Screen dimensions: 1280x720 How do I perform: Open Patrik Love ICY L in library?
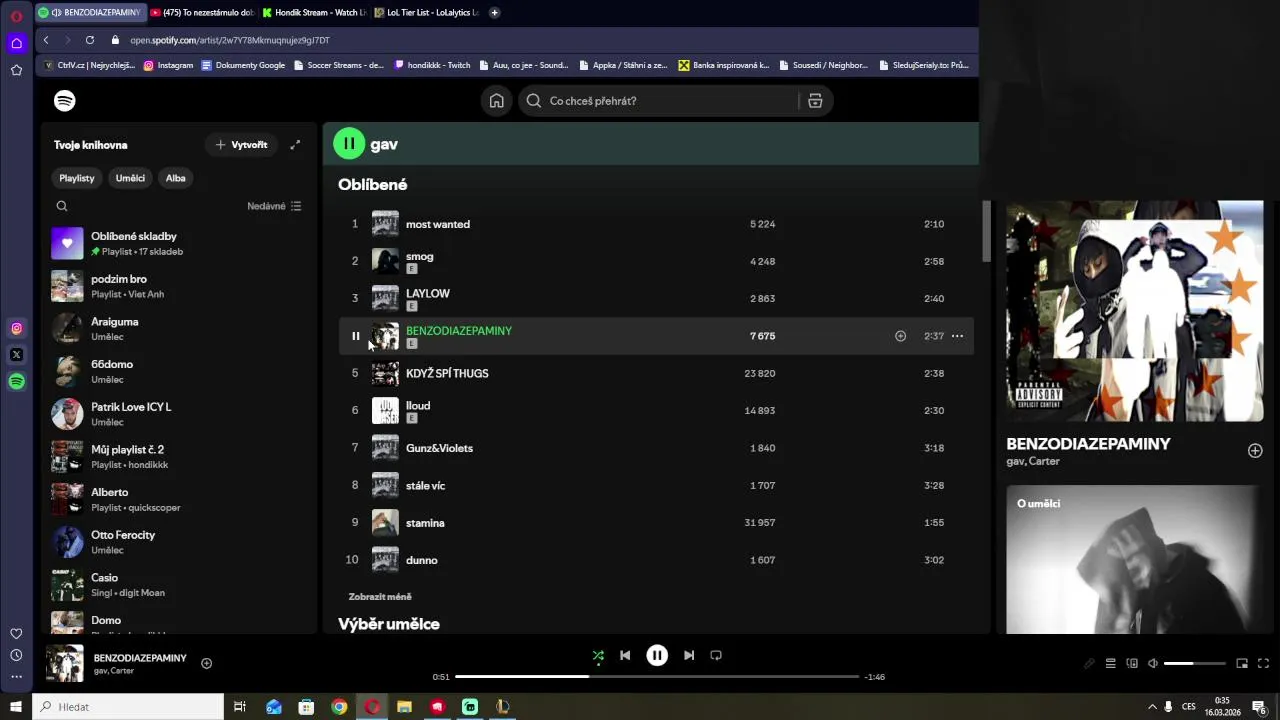click(x=180, y=414)
